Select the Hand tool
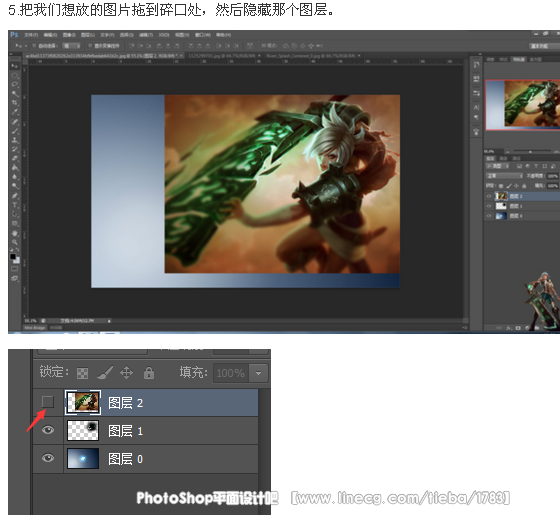 tap(14, 233)
